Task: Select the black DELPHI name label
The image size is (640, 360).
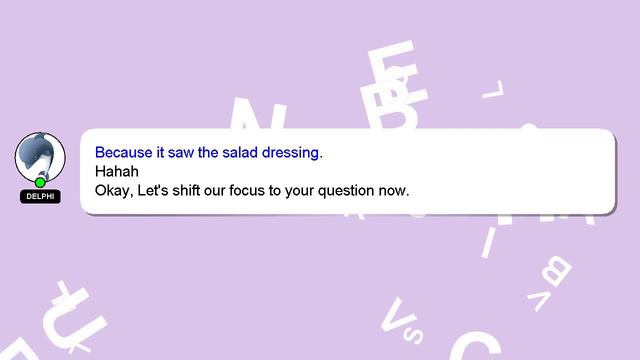Action: point(40,196)
